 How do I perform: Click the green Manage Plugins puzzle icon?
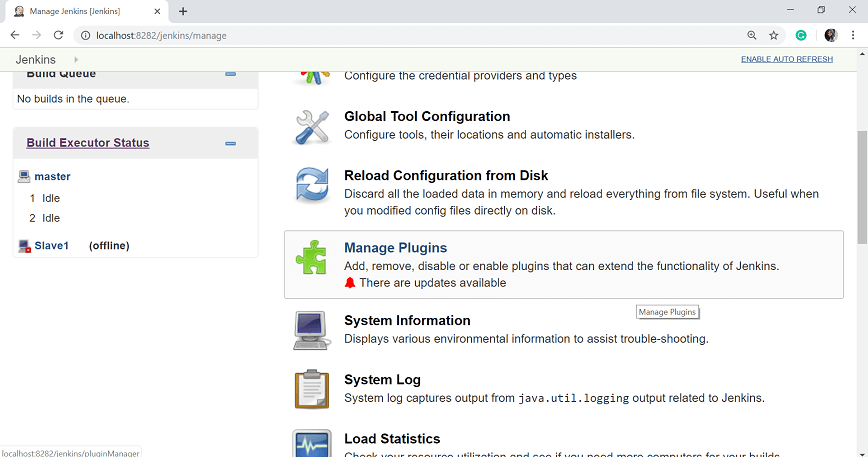click(311, 258)
